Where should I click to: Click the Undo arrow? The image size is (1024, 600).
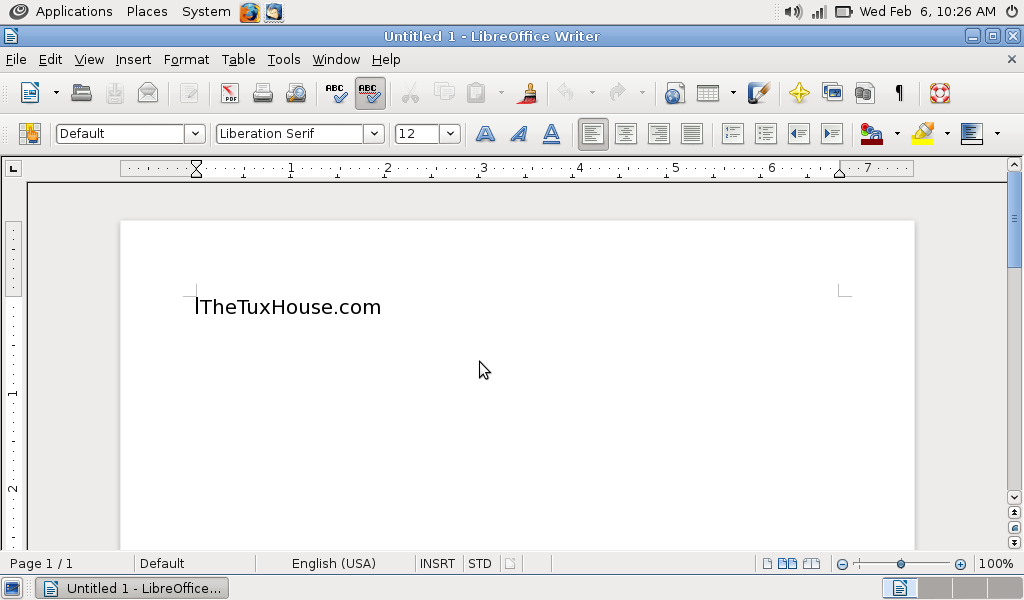click(566, 93)
